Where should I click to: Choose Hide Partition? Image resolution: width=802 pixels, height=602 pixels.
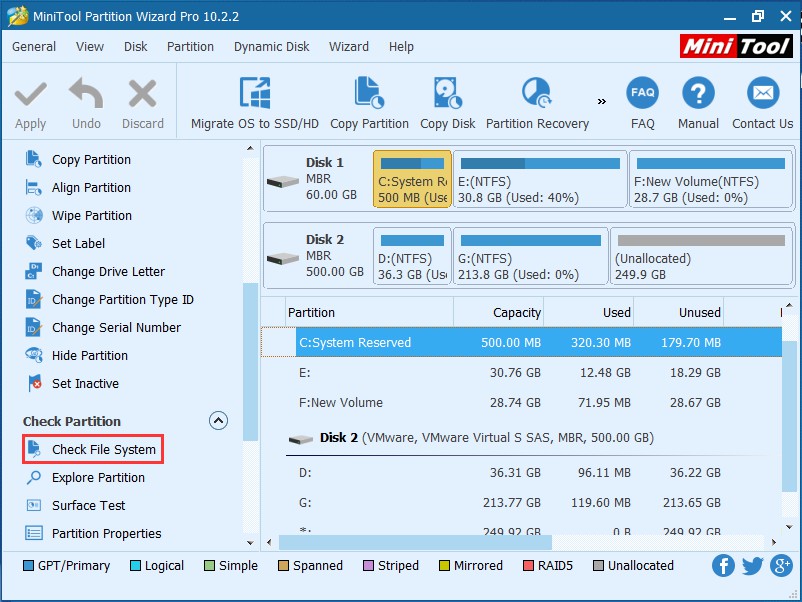(90, 355)
